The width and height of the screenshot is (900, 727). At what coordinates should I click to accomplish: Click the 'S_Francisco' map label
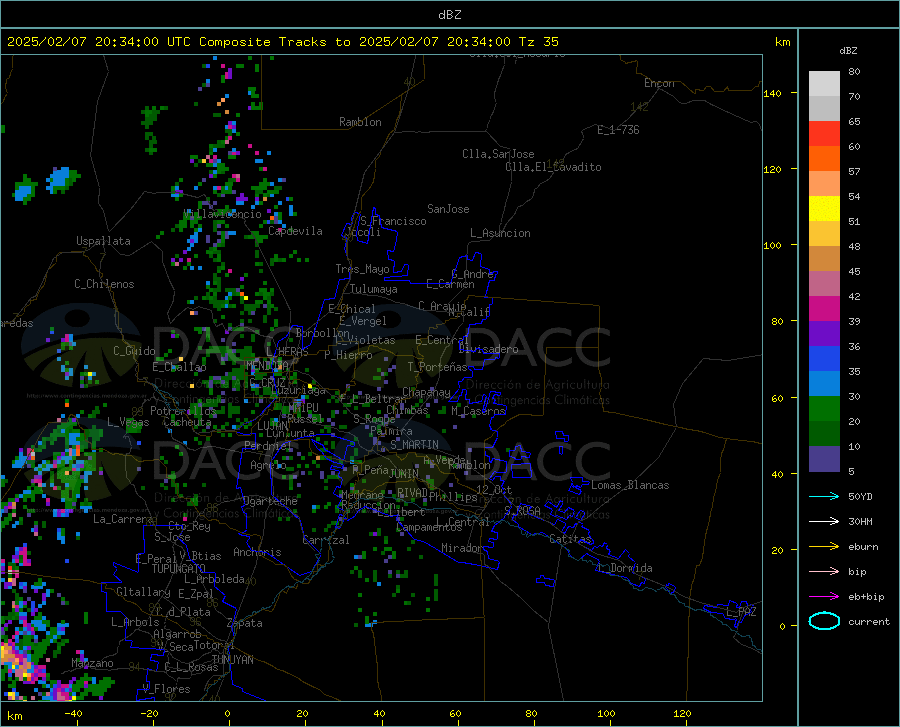click(393, 221)
